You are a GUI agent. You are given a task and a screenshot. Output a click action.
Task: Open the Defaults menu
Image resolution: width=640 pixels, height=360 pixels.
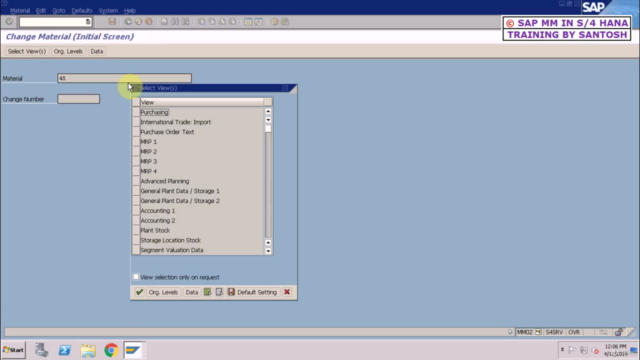82,11
